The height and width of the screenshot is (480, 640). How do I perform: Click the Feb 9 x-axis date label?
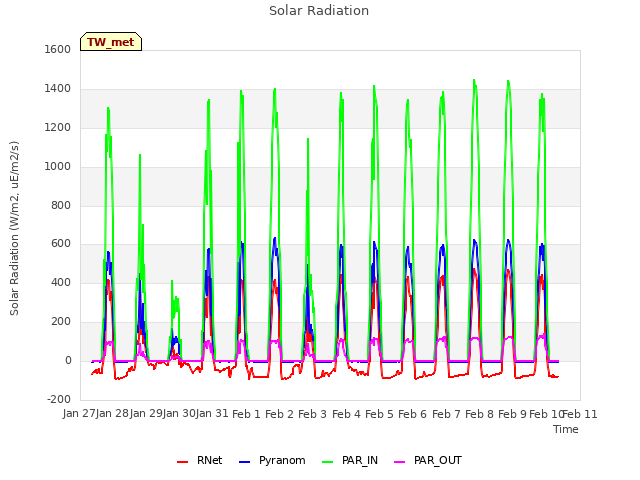pos(513,414)
